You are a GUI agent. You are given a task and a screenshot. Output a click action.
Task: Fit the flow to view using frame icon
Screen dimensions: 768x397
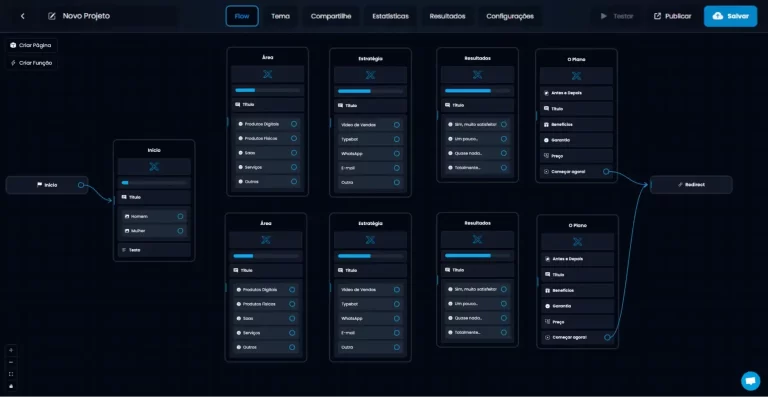(11, 374)
